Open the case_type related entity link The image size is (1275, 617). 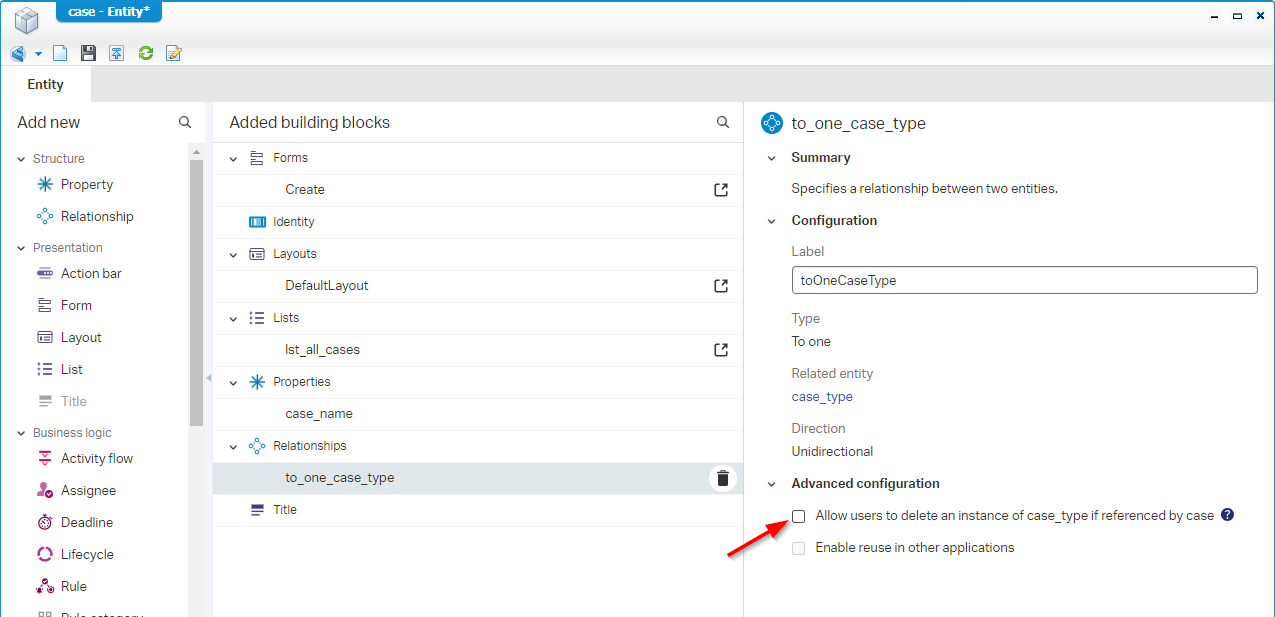[822, 397]
